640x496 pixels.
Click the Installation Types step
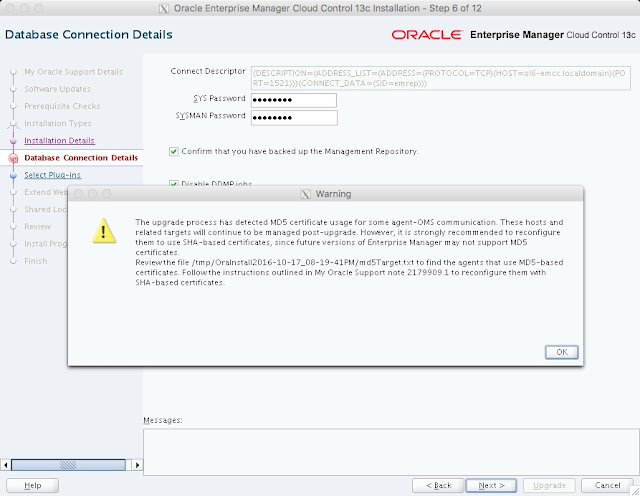click(x=58, y=123)
